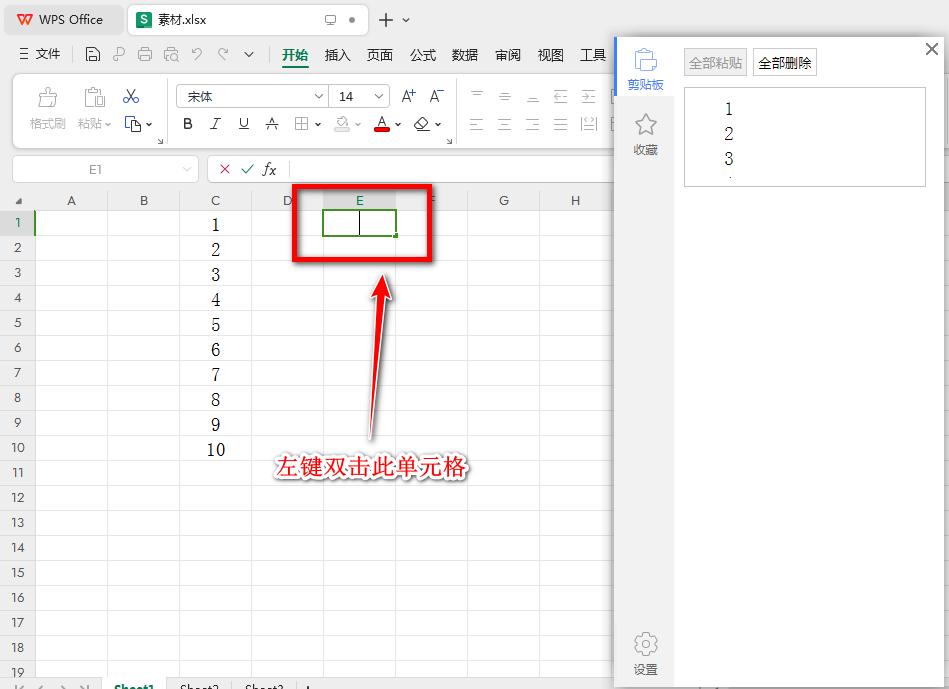Switch to the 页面 (Page) tab
The height and width of the screenshot is (689, 949).
[379, 55]
